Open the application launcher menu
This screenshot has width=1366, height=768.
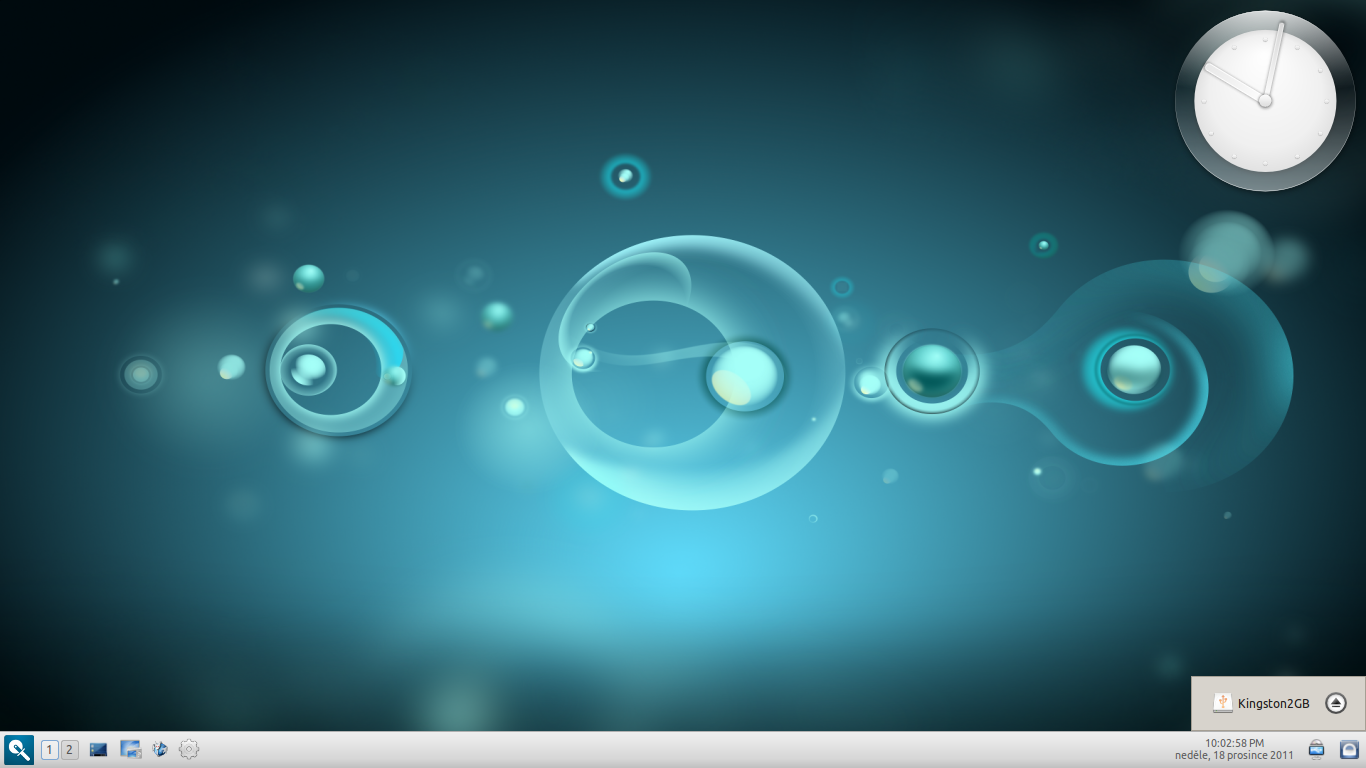coord(19,749)
